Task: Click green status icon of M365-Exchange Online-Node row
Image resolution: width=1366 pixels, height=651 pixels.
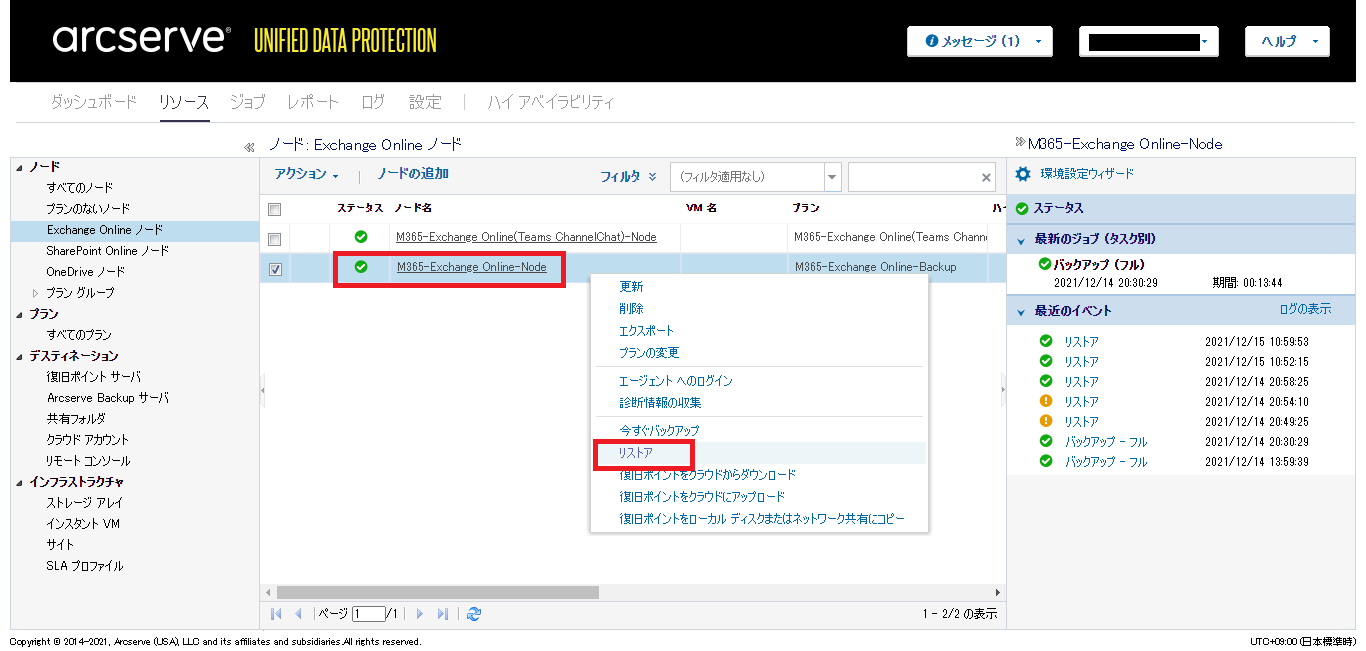Action: pos(361,267)
